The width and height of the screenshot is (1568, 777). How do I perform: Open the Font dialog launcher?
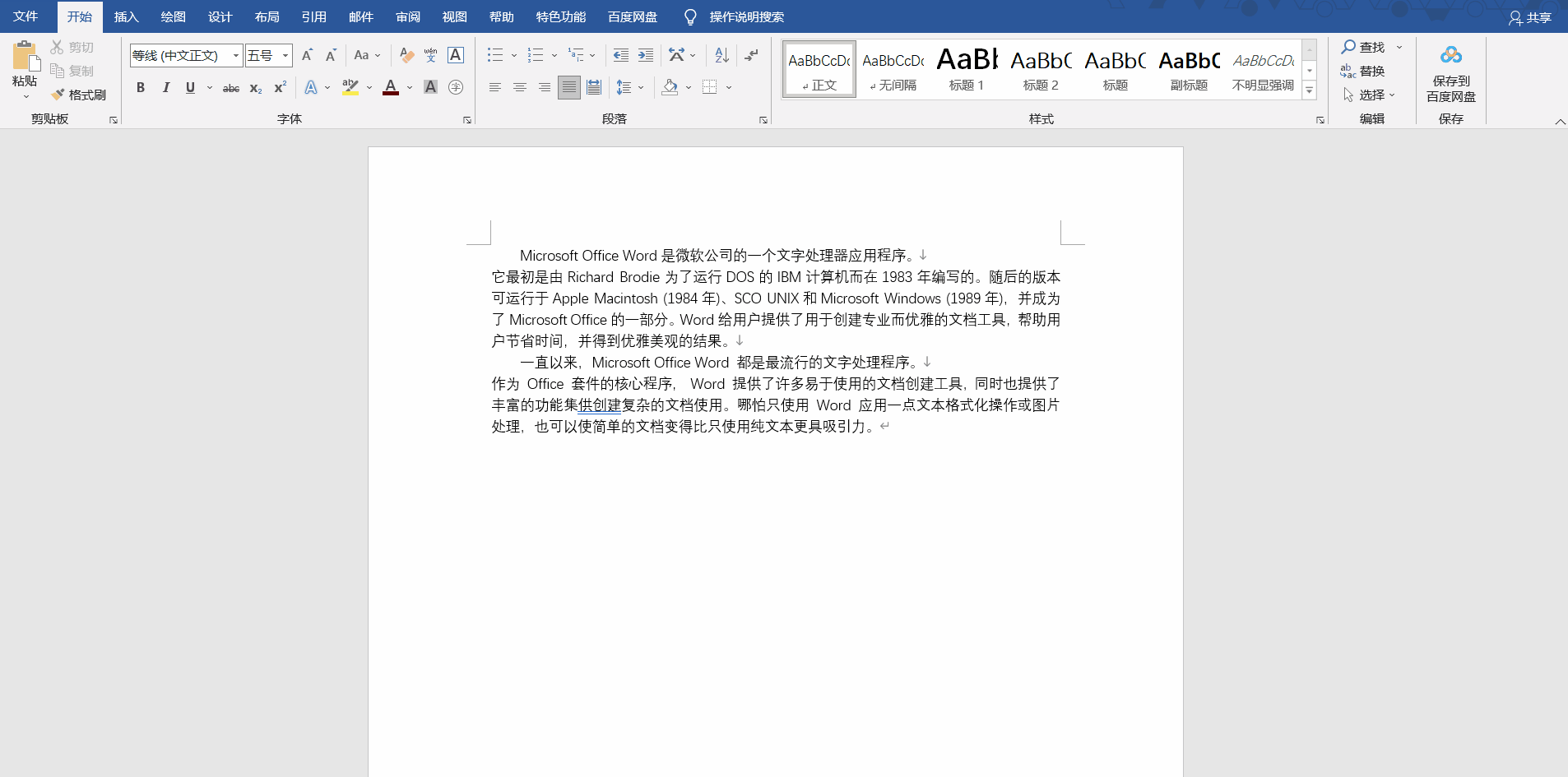click(x=467, y=120)
